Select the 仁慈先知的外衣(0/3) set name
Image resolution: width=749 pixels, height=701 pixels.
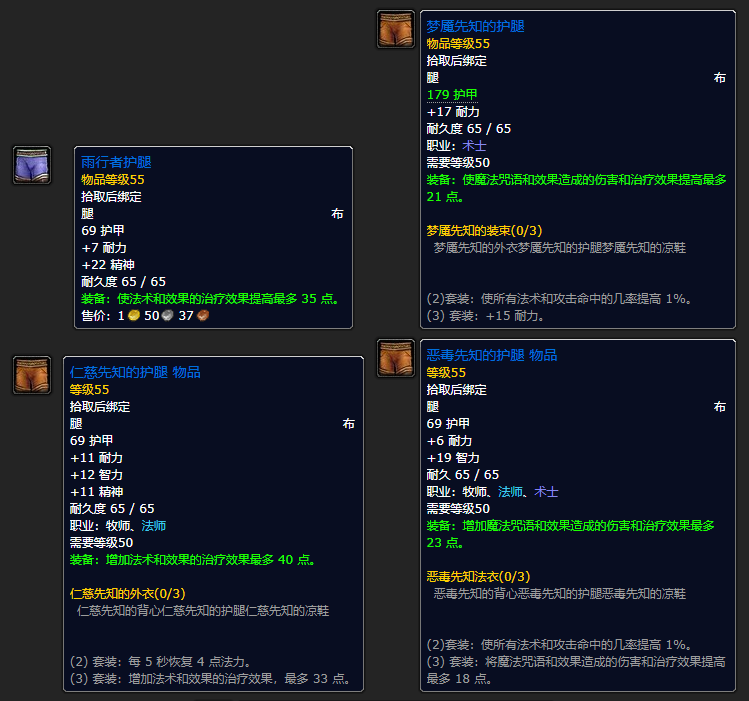pos(128,594)
